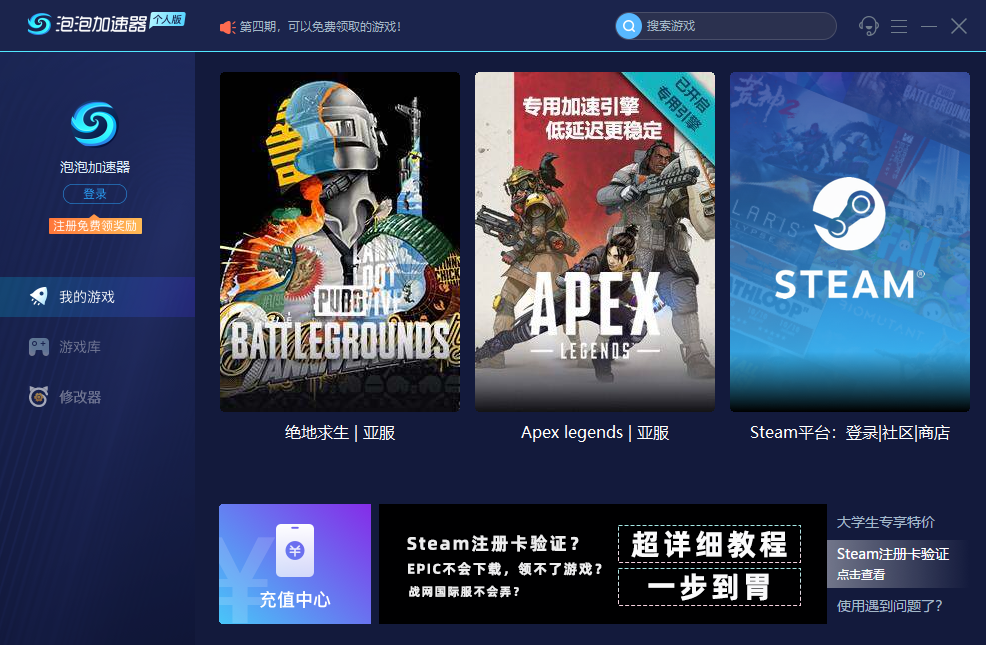Click the swirl user avatar
Viewport: 986px width, 645px height.
click(x=94, y=124)
